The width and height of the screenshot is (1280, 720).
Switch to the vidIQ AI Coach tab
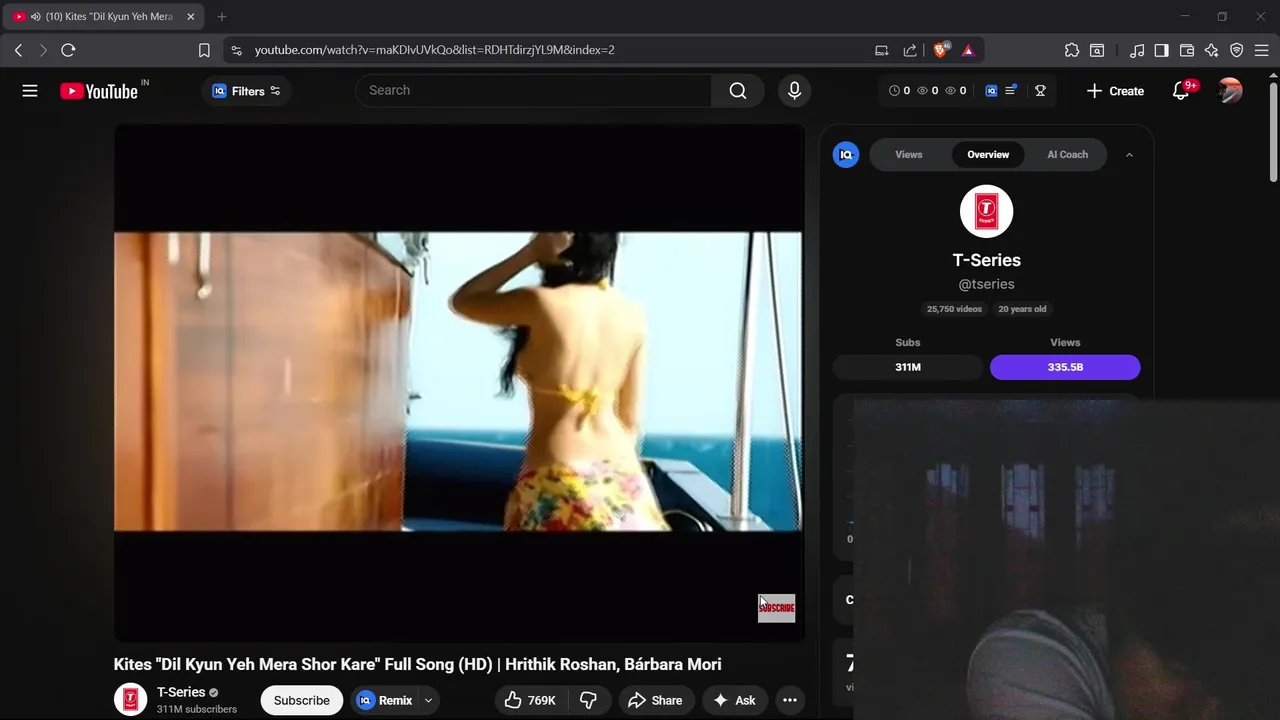pos(1067,154)
